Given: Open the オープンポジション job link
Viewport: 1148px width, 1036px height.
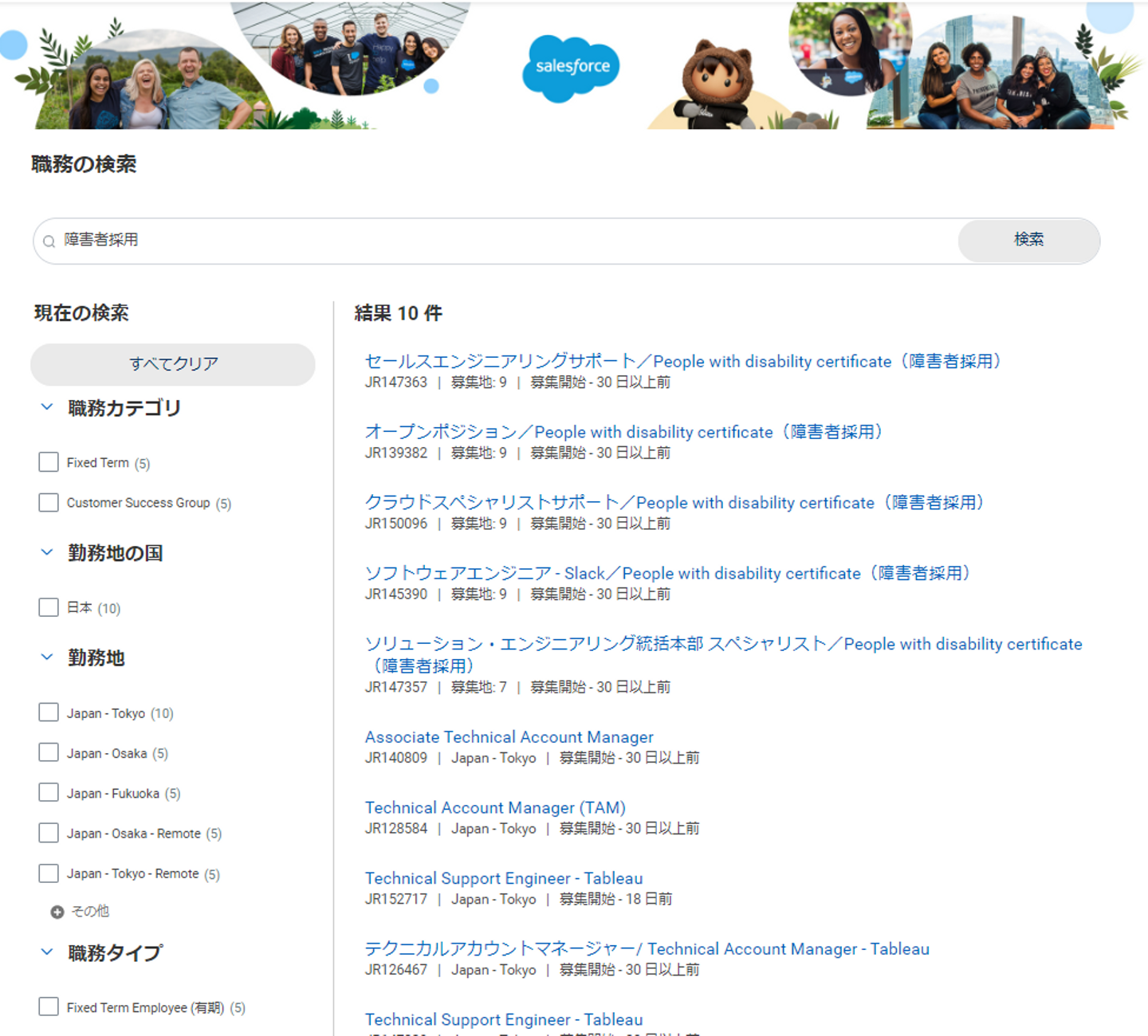Looking at the screenshot, I should [x=623, y=432].
